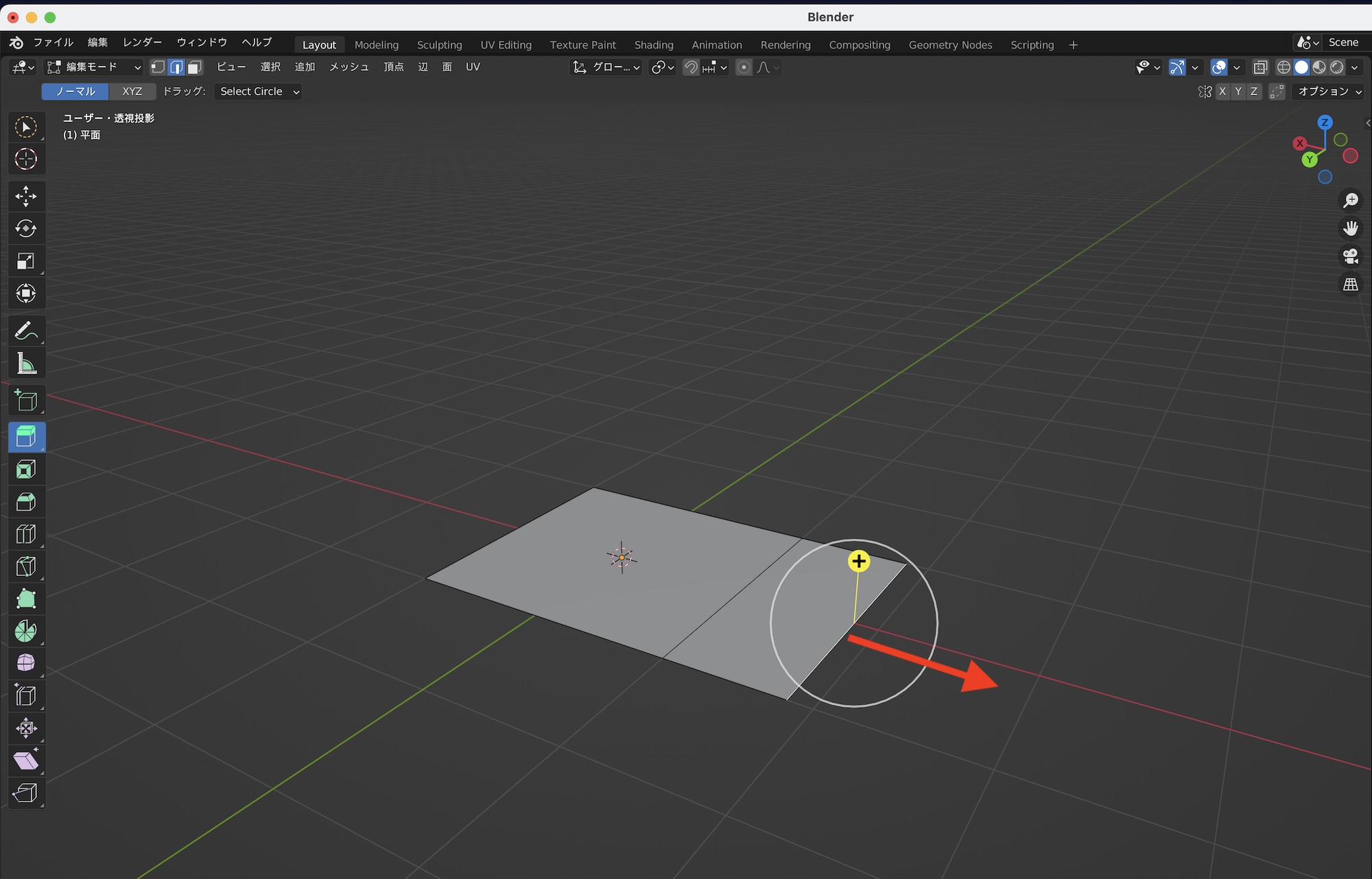Select the Rotate tool
Viewport: 1372px width, 879px height.
26,228
